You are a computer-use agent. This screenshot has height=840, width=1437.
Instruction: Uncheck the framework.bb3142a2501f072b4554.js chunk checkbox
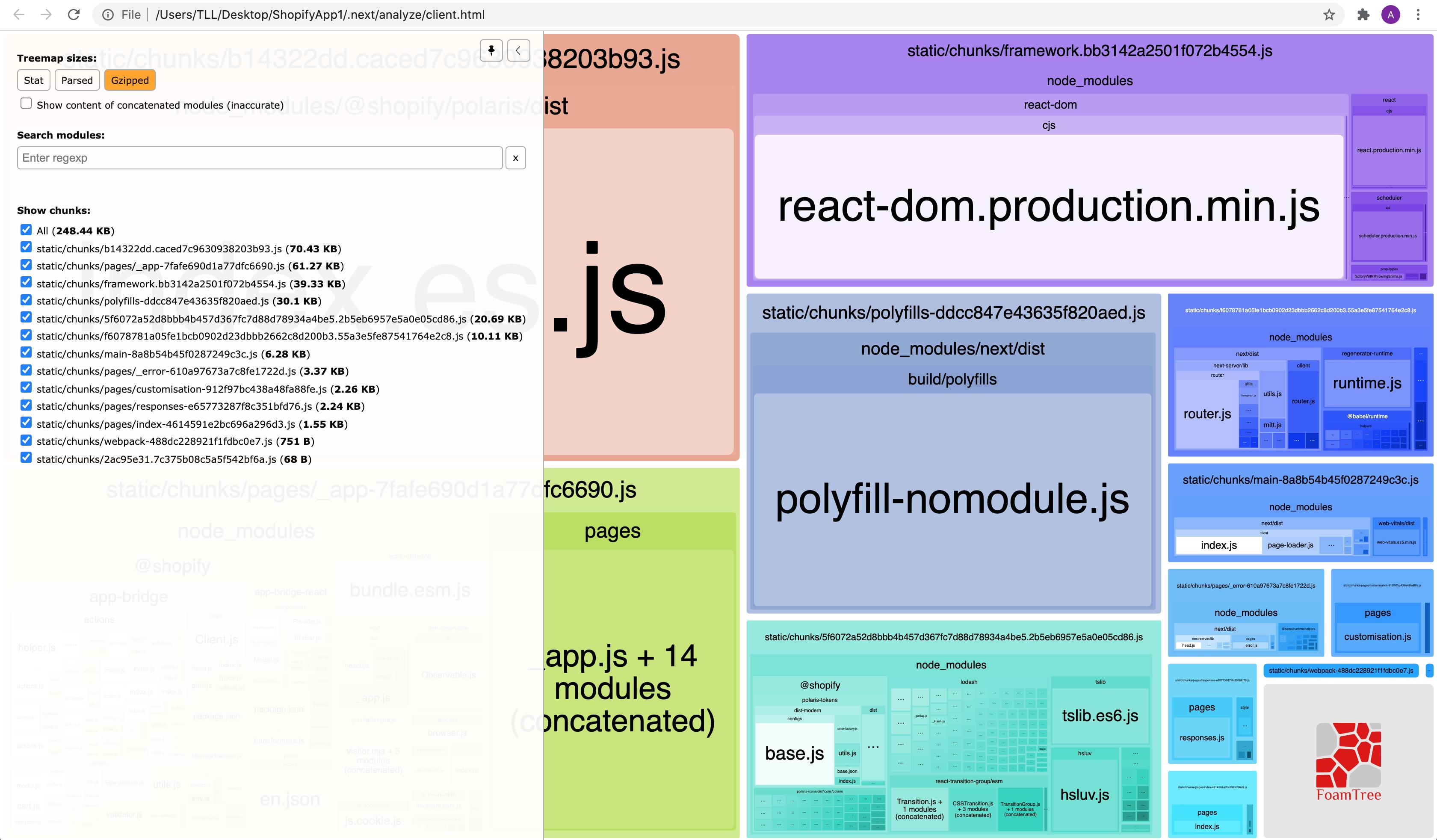(x=26, y=282)
